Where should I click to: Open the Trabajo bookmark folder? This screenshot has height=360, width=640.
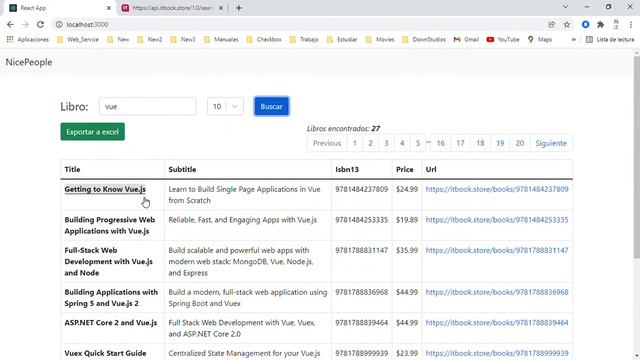(x=304, y=40)
